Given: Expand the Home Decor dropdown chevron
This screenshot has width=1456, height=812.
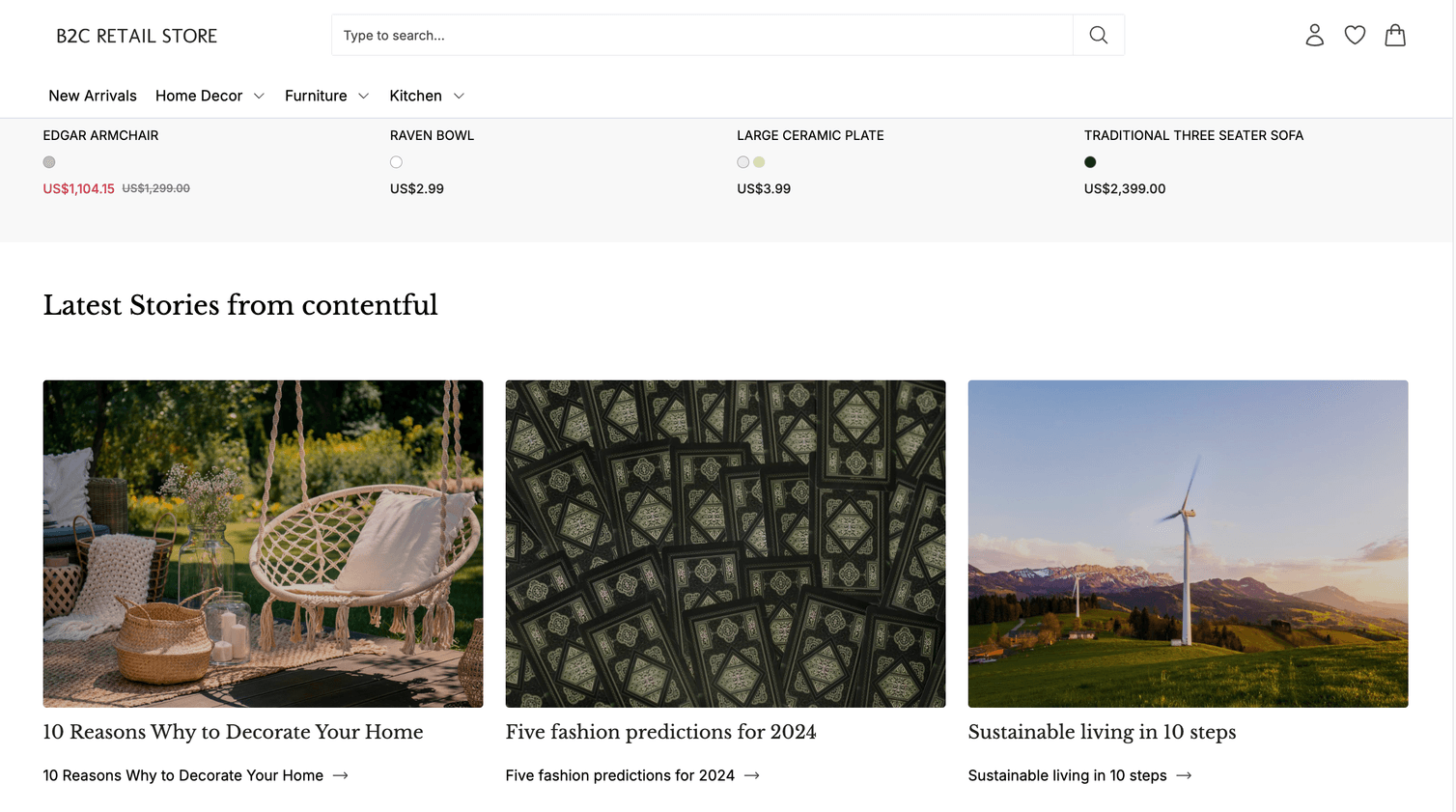Looking at the screenshot, I should click(x=259, y=96).
